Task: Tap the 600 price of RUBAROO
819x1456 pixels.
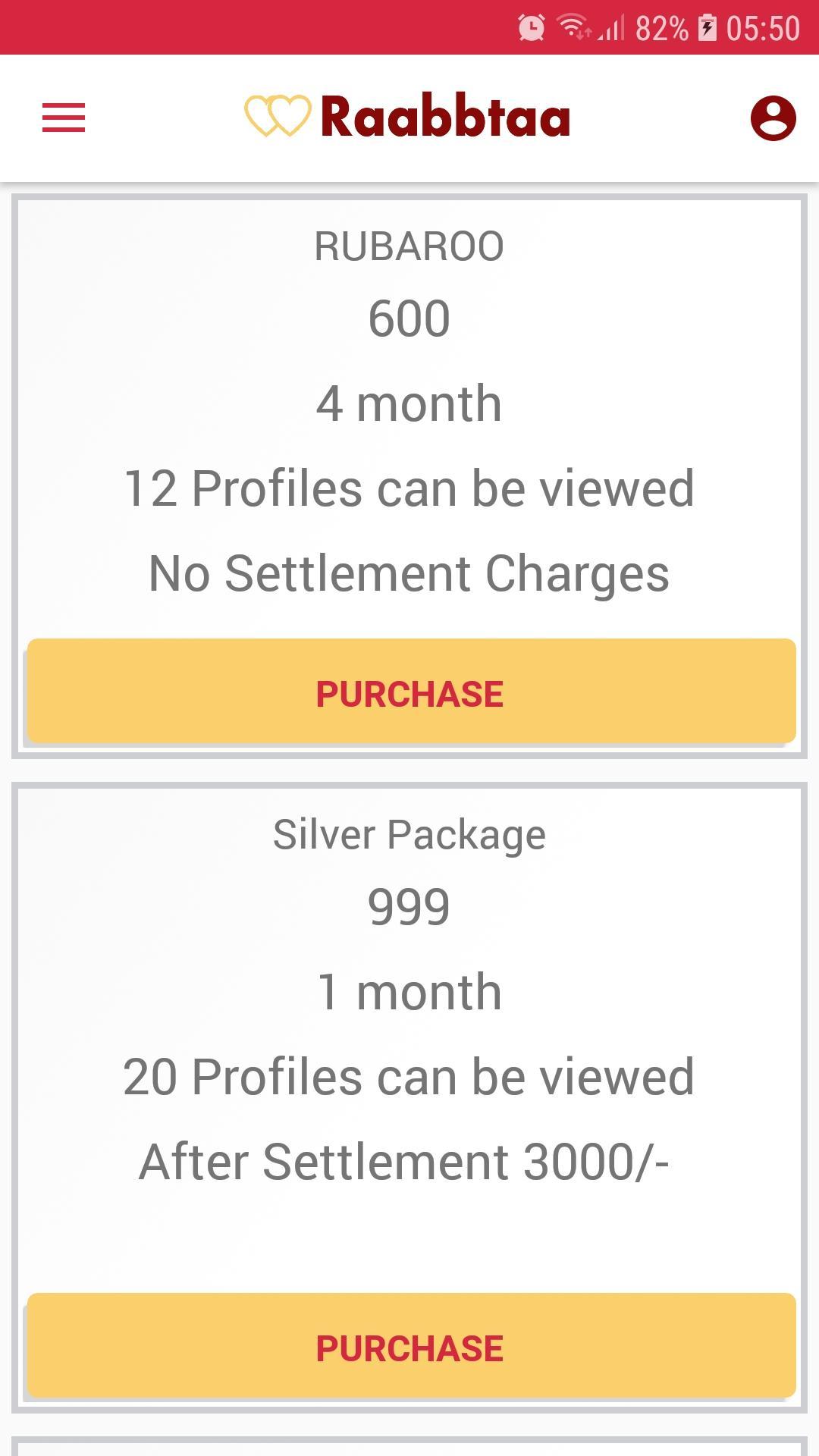Action: point(409,318)
